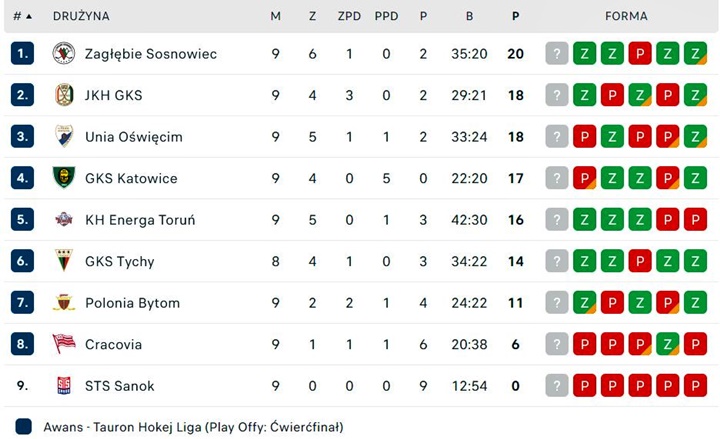Click Zagłębie Sosnowiec's gray upcoming match badge
This screenshot has width=720, height=439.
pos(557,53)
